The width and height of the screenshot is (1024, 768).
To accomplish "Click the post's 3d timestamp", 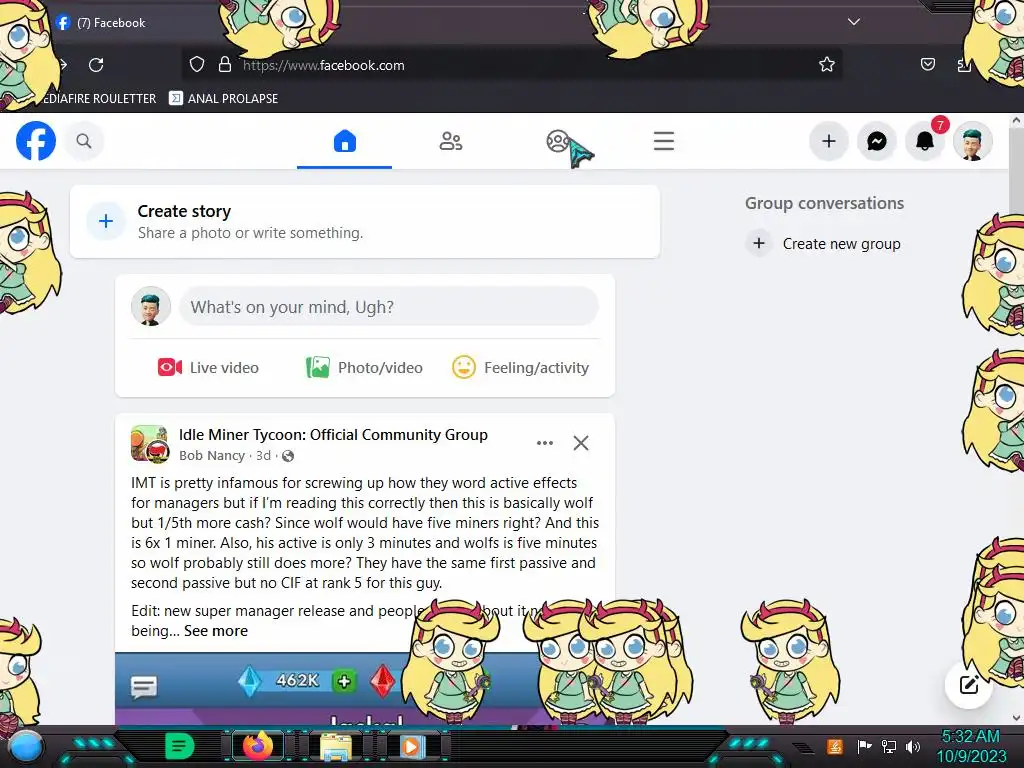I will click(263, 456).
